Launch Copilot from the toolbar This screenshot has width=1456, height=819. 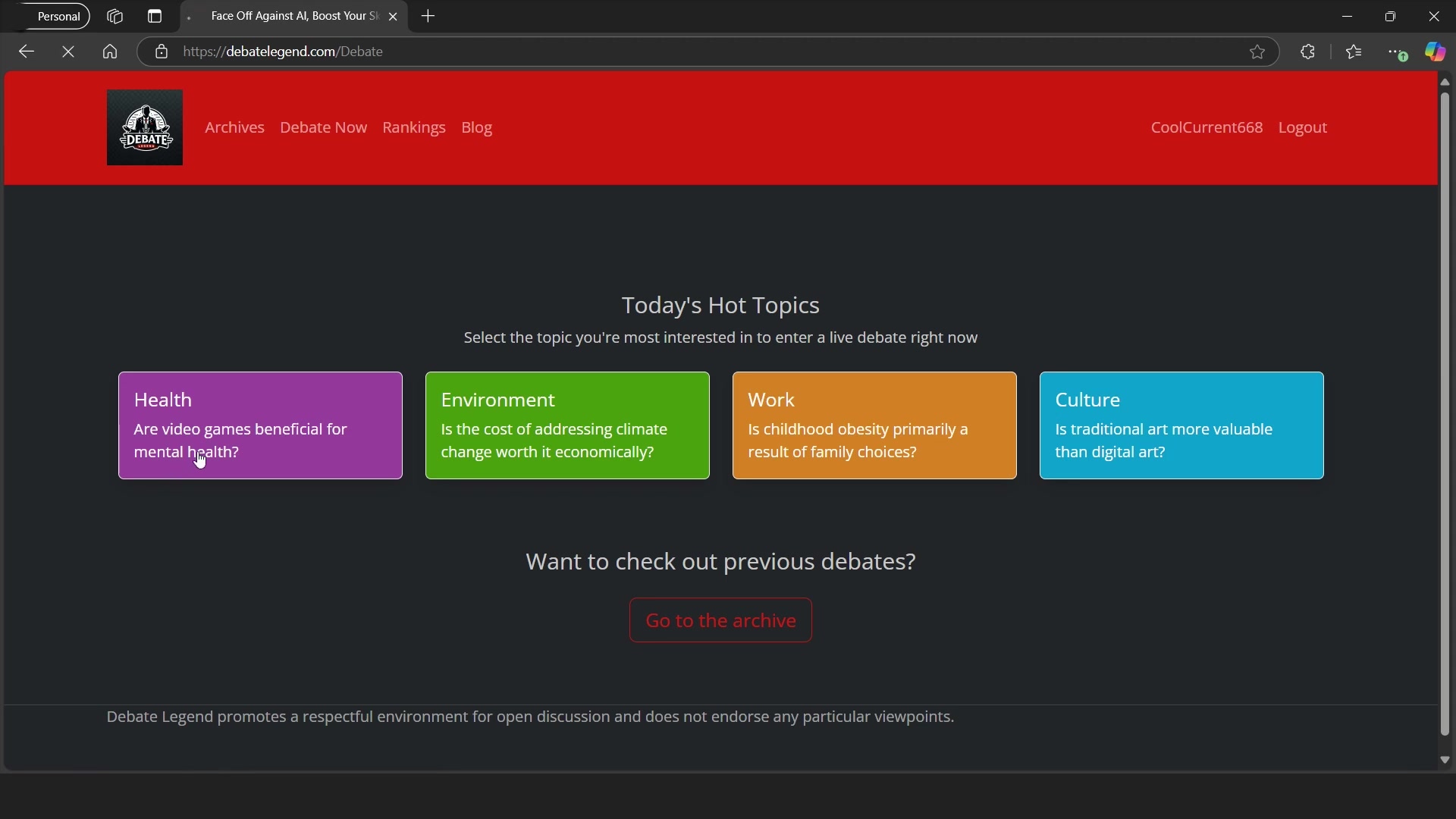coord(1436,52)
